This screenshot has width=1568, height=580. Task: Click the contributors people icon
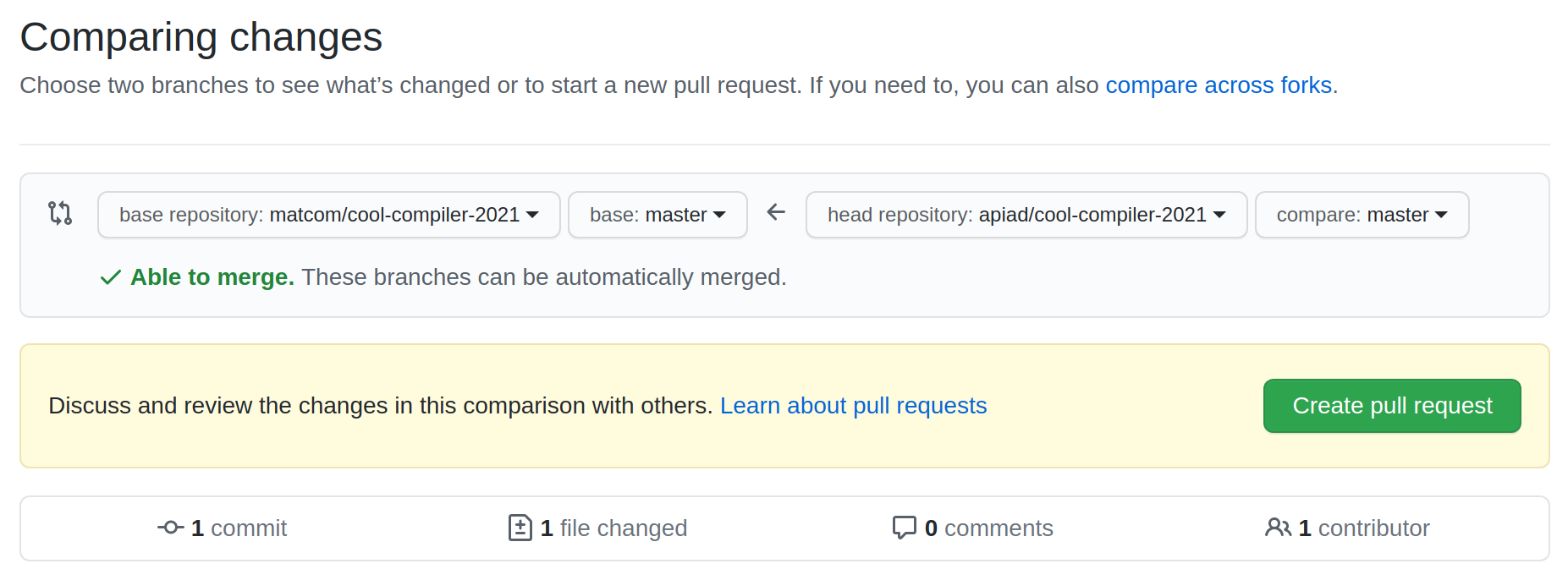[x=1278, y=528]
